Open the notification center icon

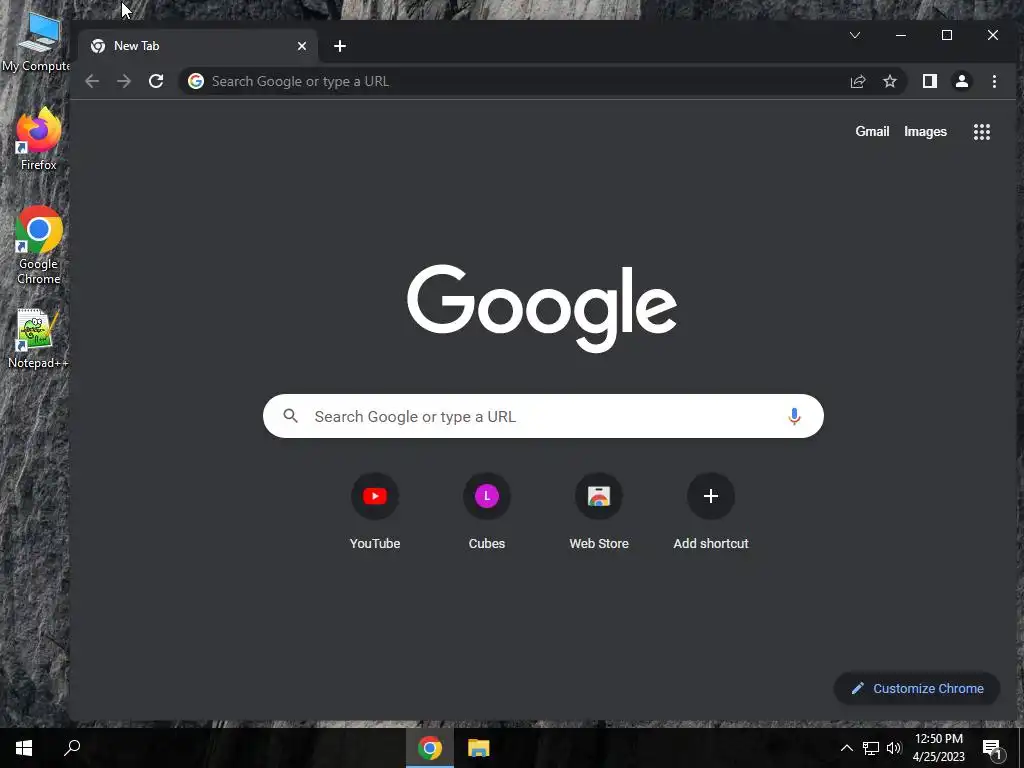[991, 749]
